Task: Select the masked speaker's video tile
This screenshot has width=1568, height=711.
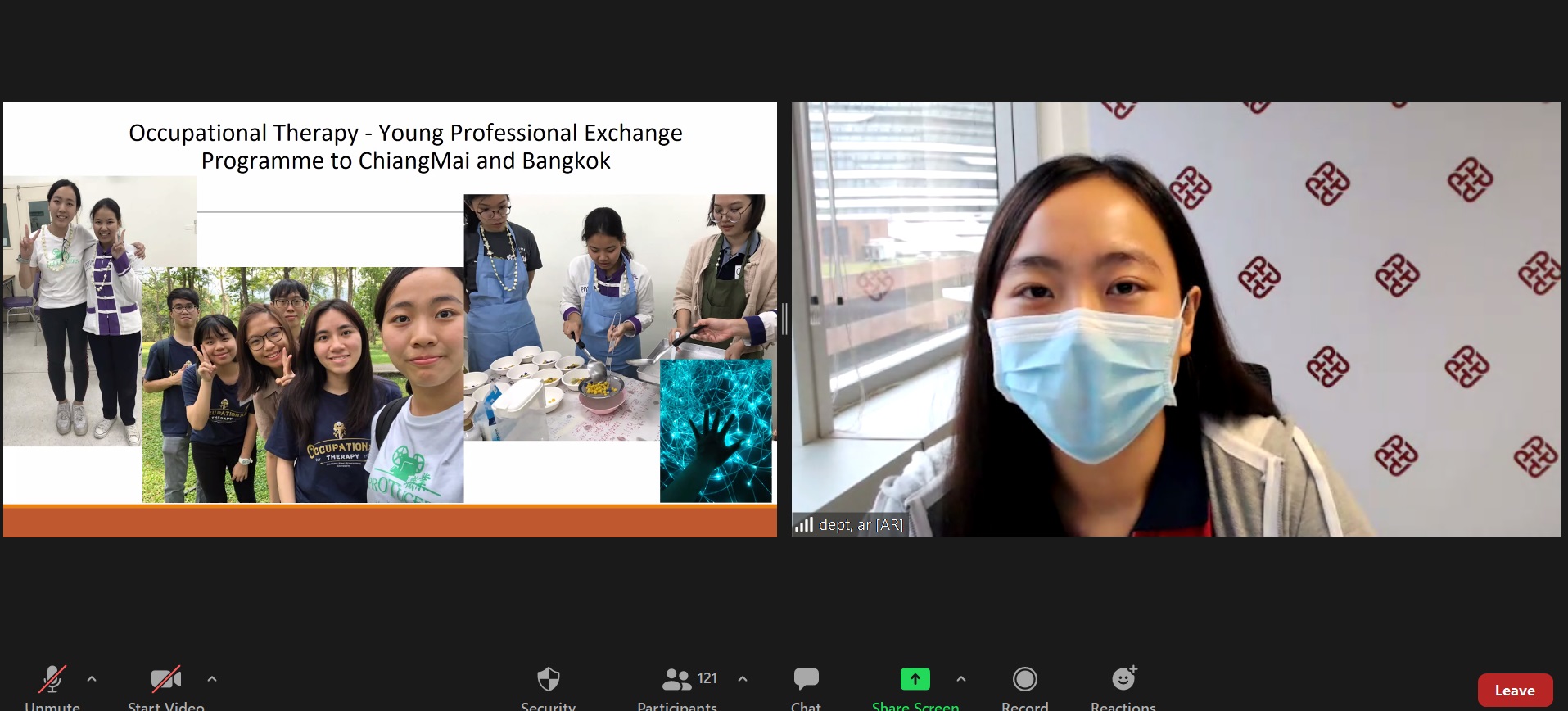Action: coord(1175,319)
